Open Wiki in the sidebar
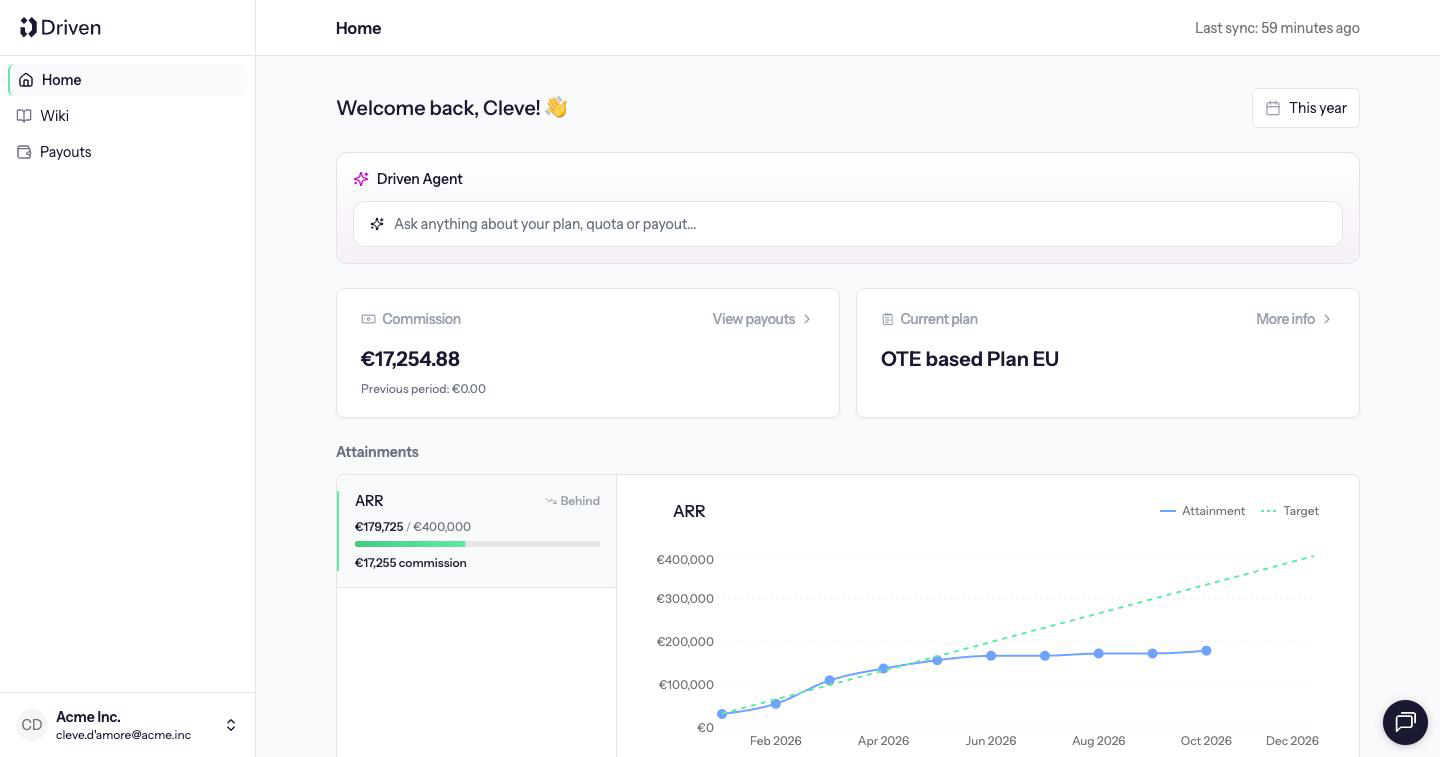1440x757 pixels. pos(127,116)
